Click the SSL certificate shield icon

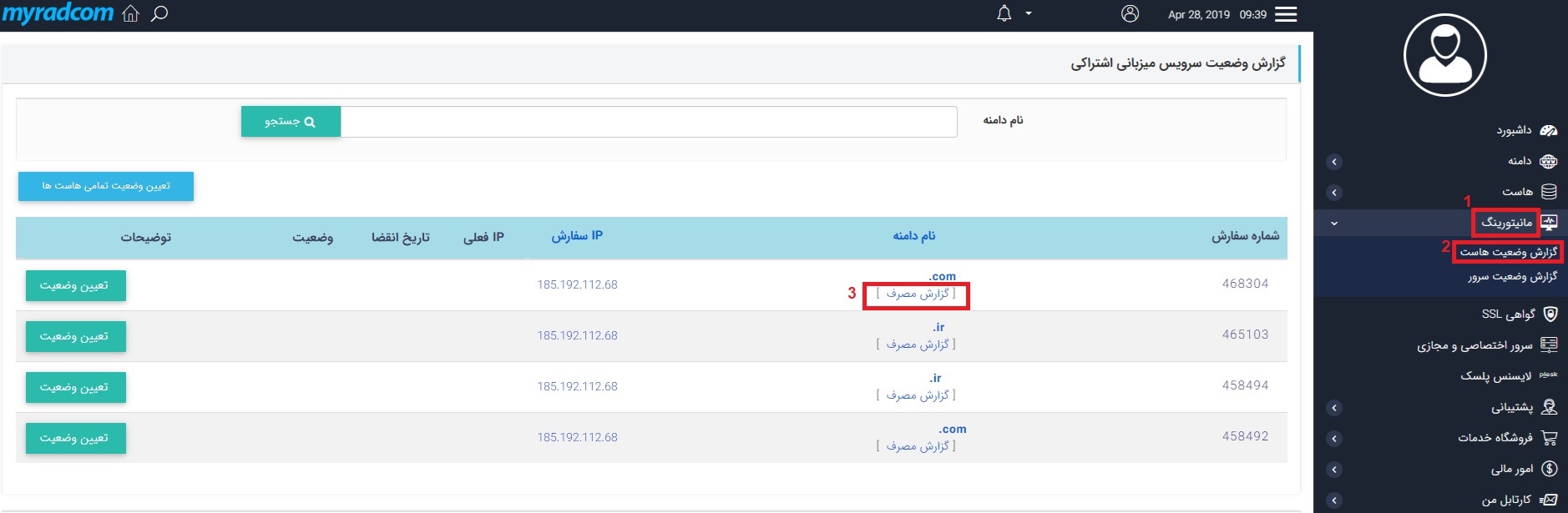click(x=1550, y=314)
